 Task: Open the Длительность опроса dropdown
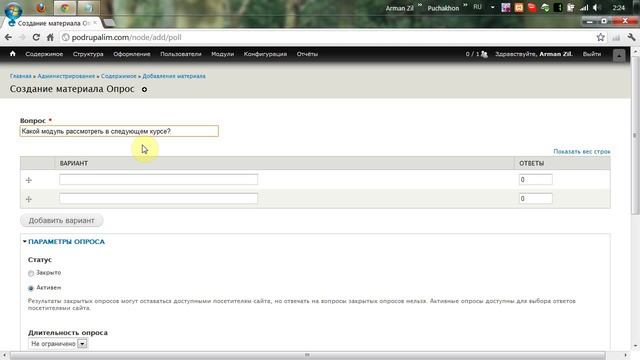point(58,344)
